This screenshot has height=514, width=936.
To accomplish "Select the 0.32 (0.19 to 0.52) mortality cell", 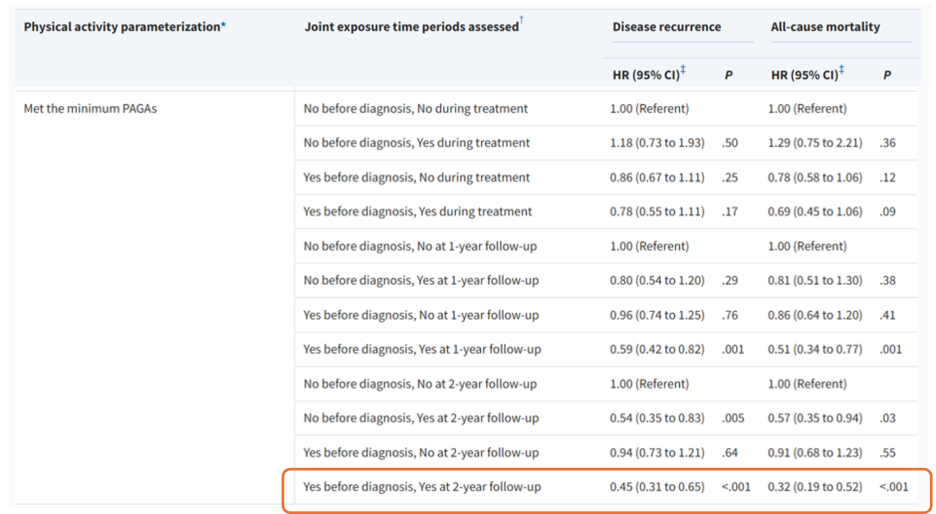I will click(815, 487).
